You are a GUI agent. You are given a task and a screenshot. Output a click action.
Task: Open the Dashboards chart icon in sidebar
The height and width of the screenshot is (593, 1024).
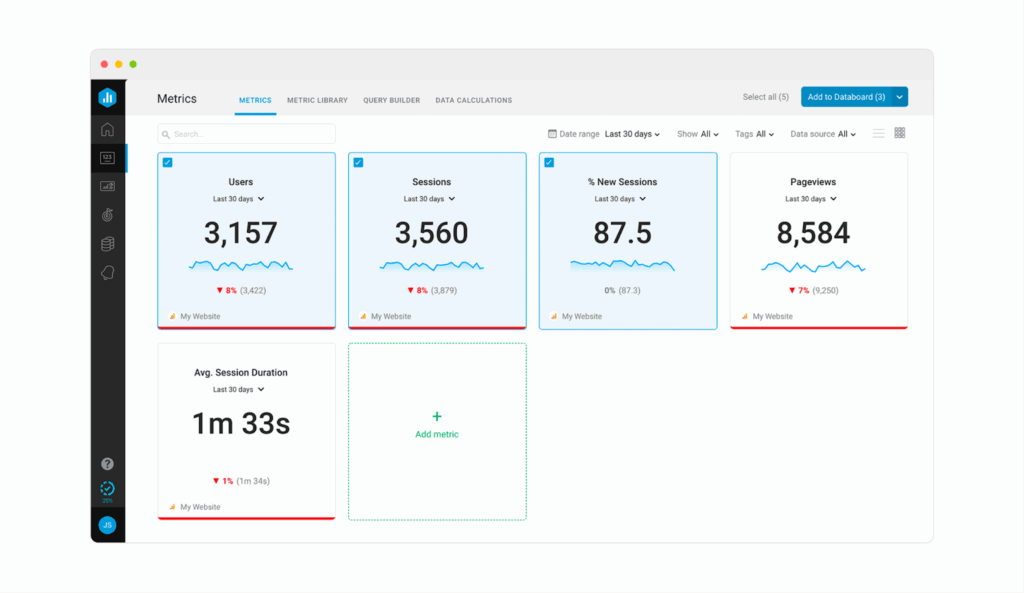(x=108, y=185)
